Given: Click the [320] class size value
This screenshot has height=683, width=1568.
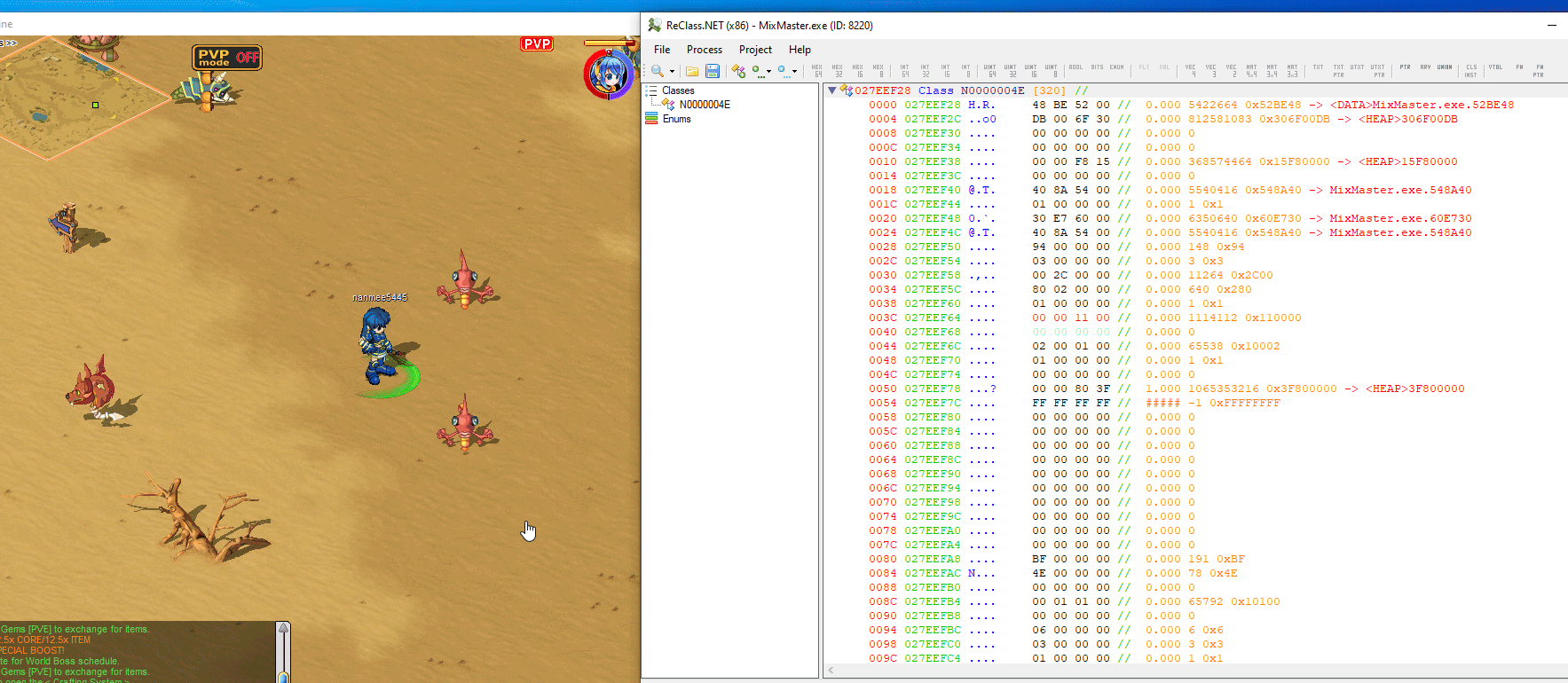Looking at the screenshot, I should coord(1050,90).
